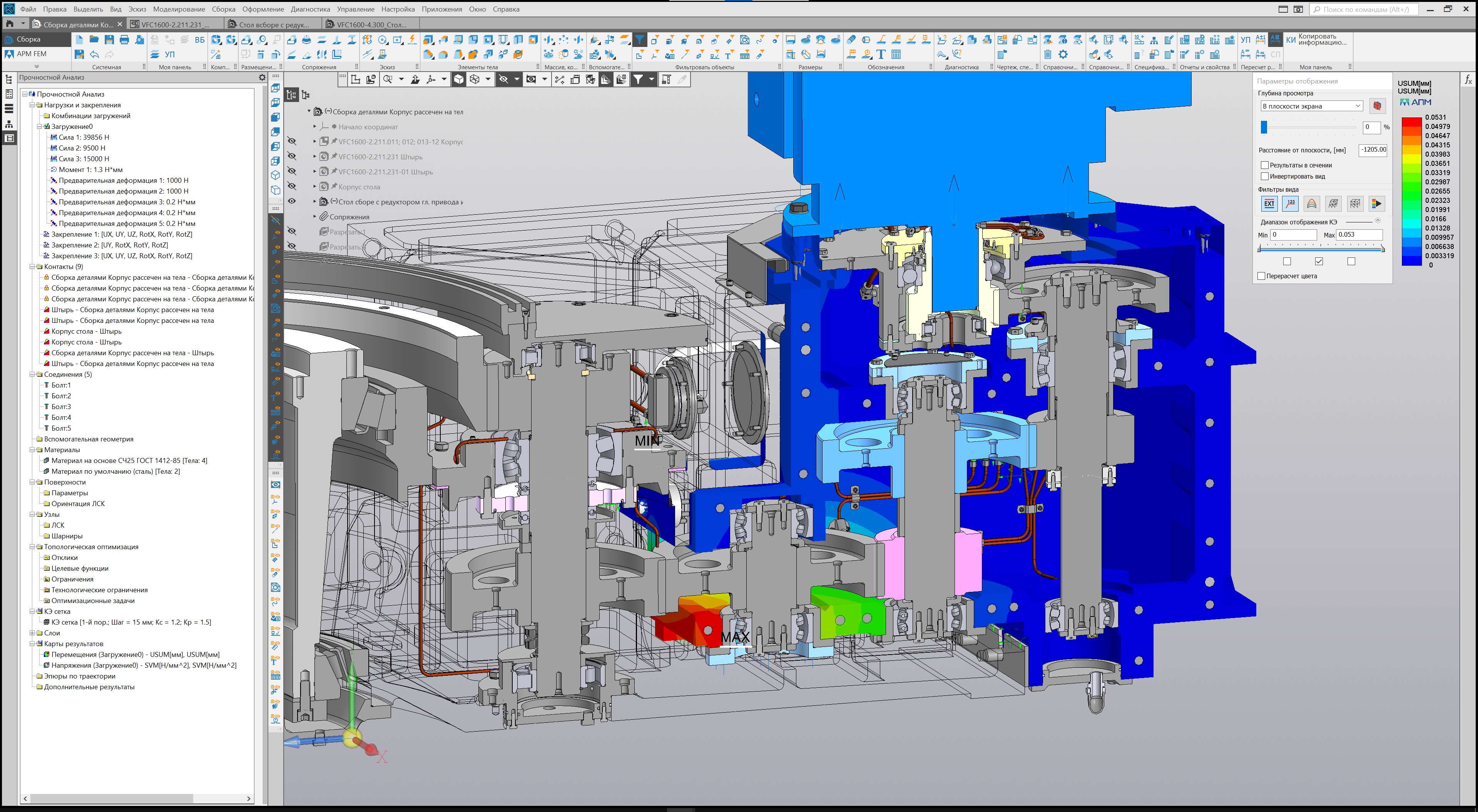
Task: Enable the Перерасчет цвета checkbox
Action: pos(1261,276)
